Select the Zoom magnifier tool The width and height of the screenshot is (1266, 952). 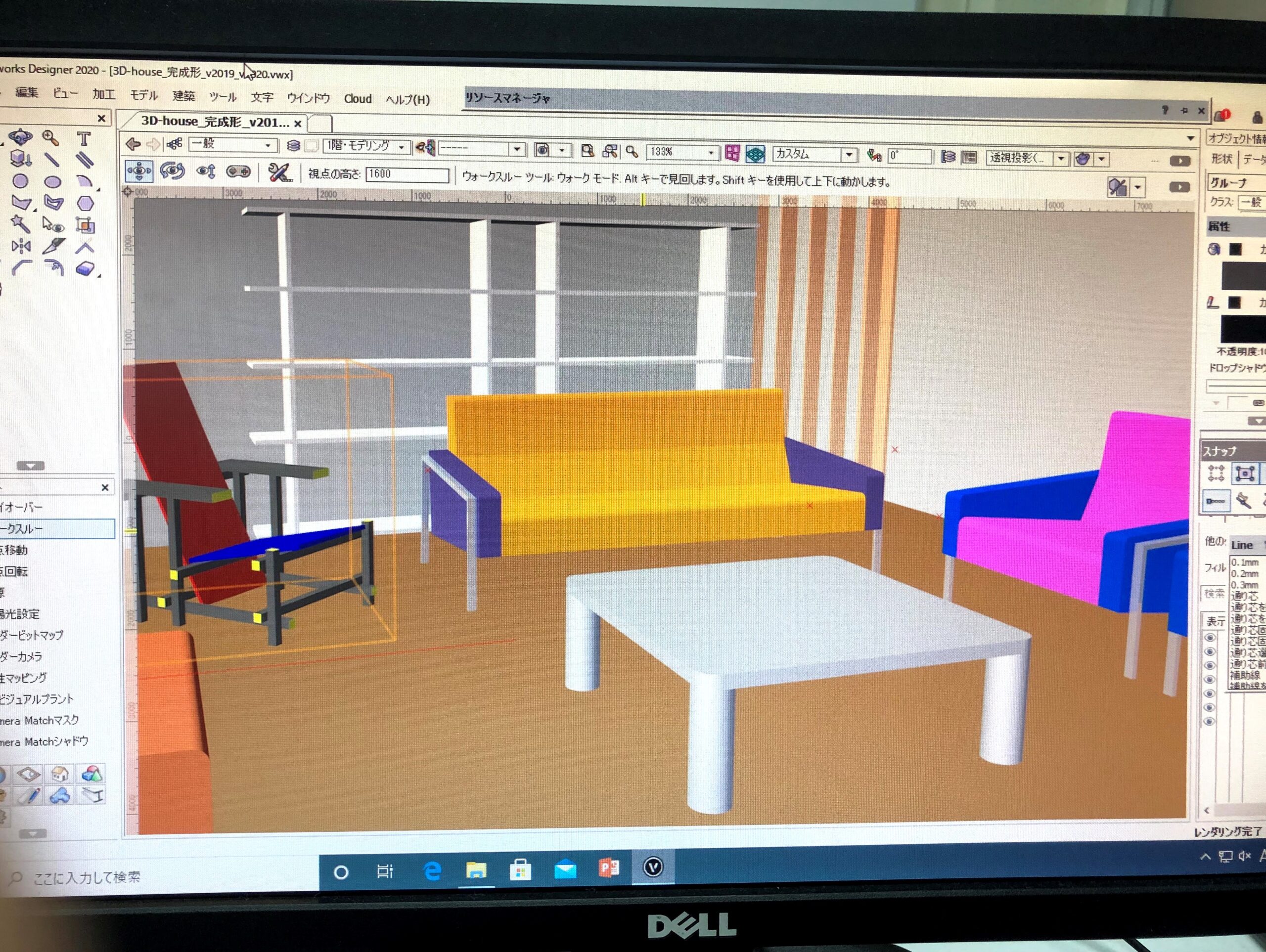(51, 138)
